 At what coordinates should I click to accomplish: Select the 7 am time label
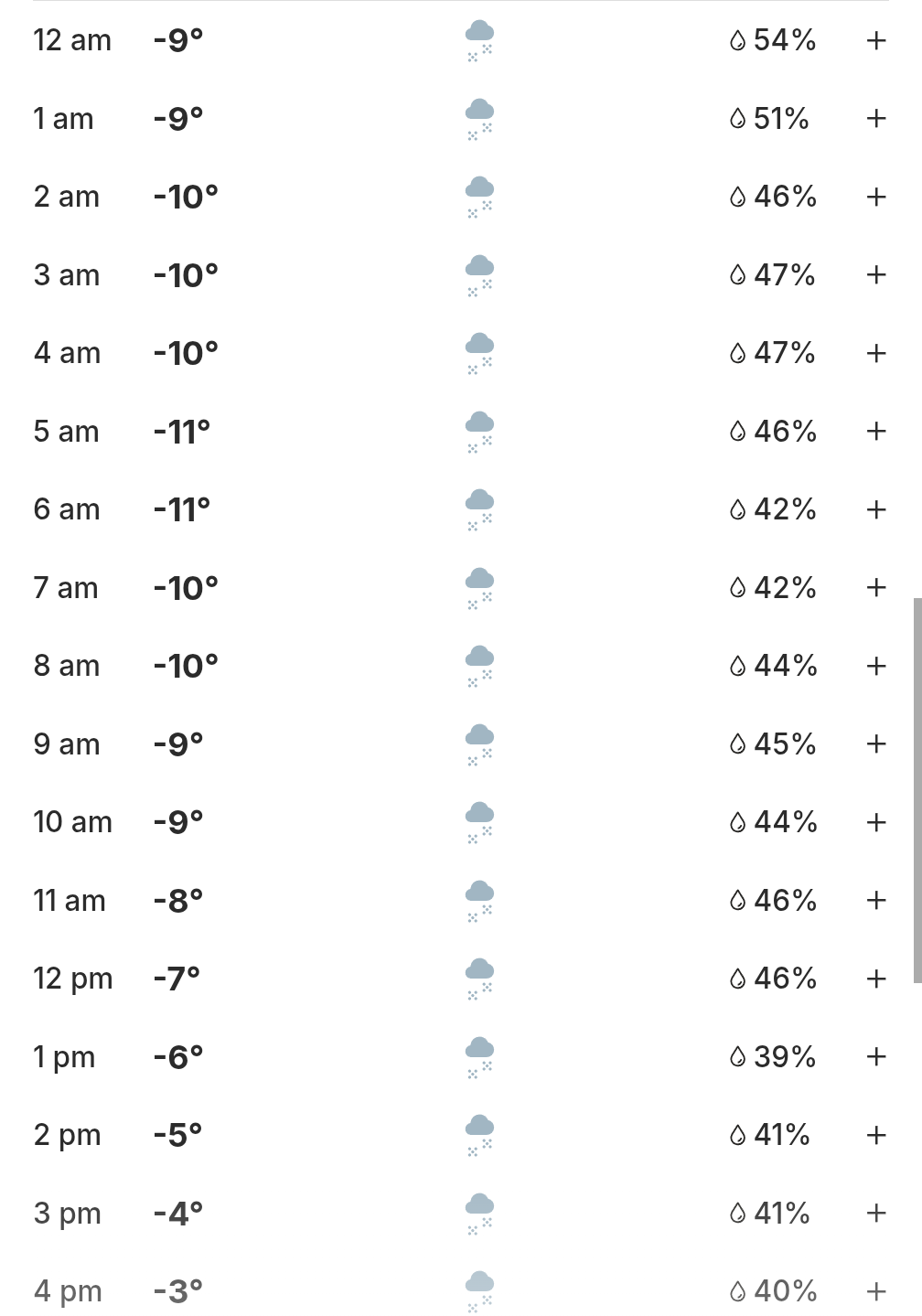point(66,588)
